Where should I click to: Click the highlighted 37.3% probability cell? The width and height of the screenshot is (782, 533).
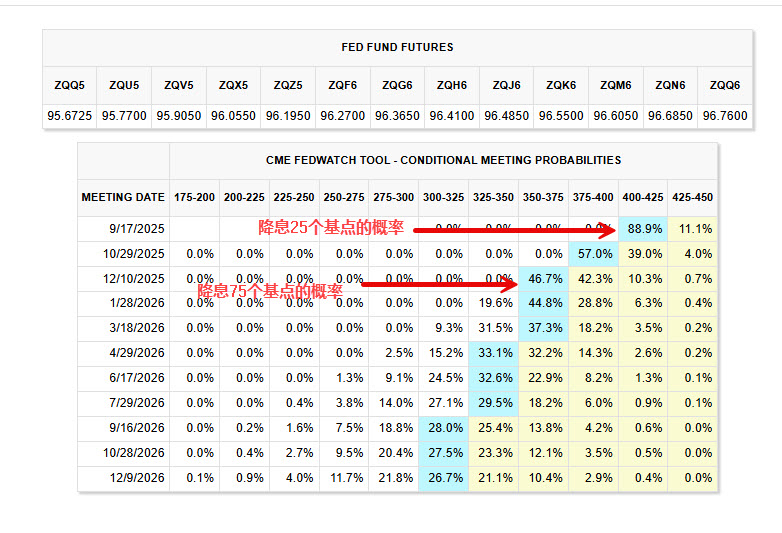543,328
